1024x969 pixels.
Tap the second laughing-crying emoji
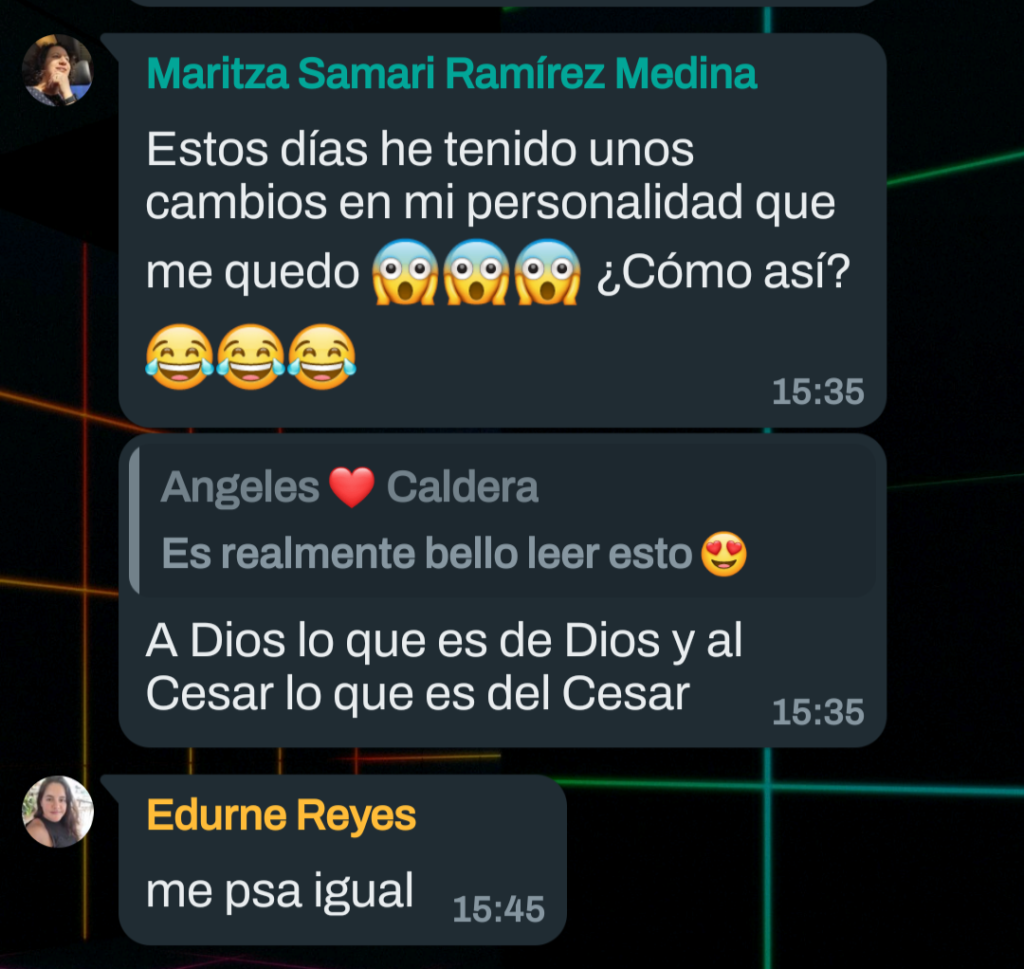coord(251,357)
